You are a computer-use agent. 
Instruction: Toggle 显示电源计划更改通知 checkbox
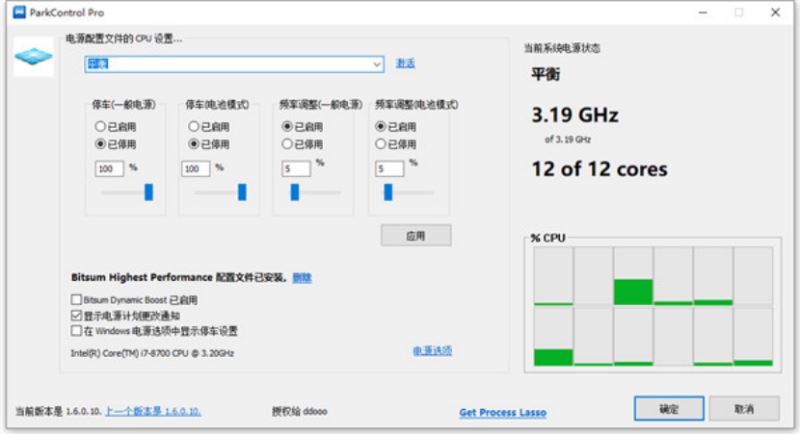(77, 315)
